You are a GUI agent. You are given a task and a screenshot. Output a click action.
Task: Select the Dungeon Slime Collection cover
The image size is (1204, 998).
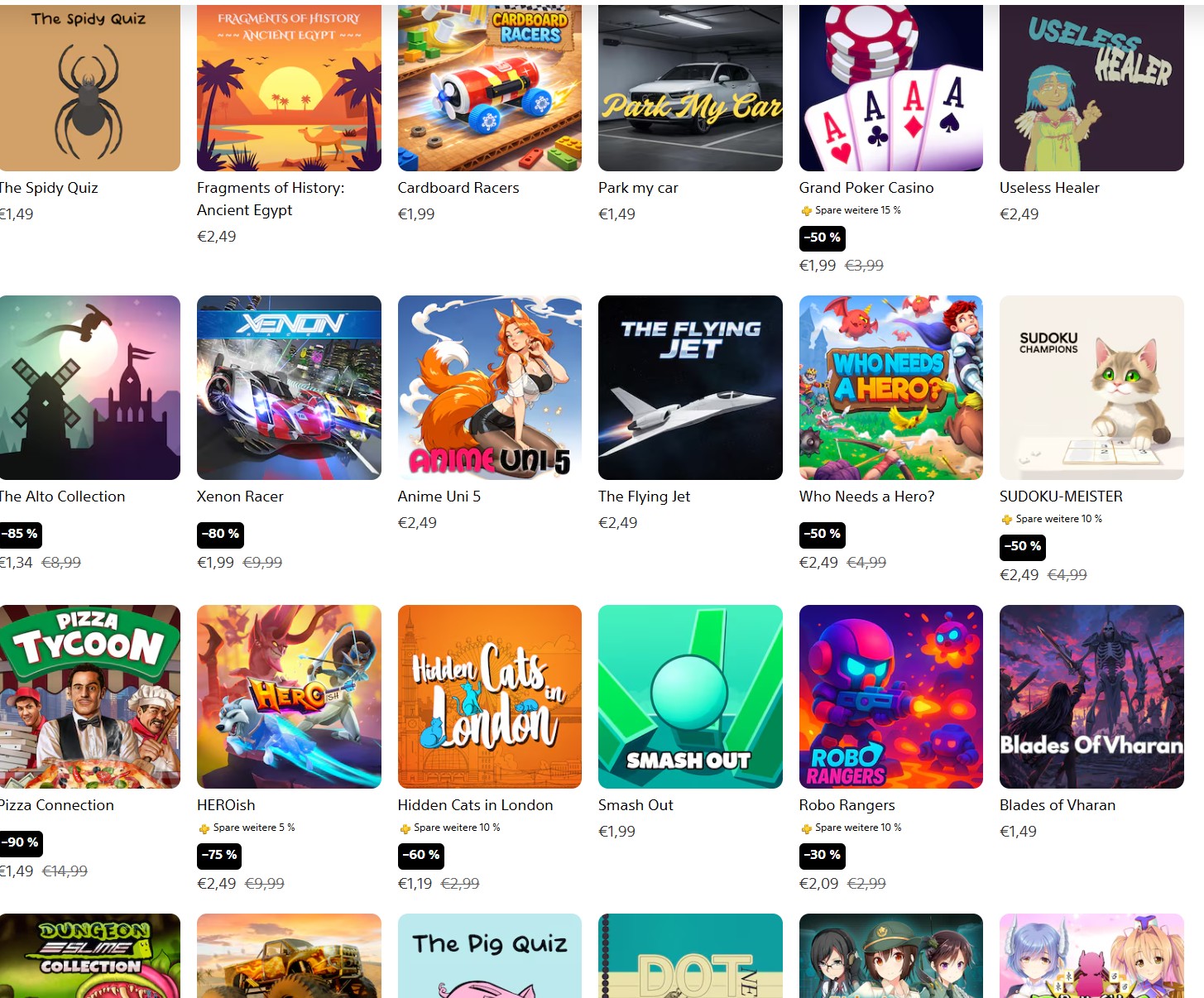pos(89,956)
